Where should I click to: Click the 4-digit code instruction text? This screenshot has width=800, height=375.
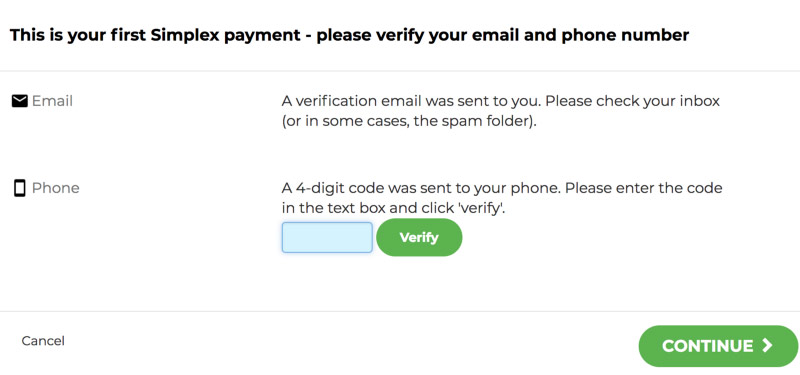(x=502, y=198)
